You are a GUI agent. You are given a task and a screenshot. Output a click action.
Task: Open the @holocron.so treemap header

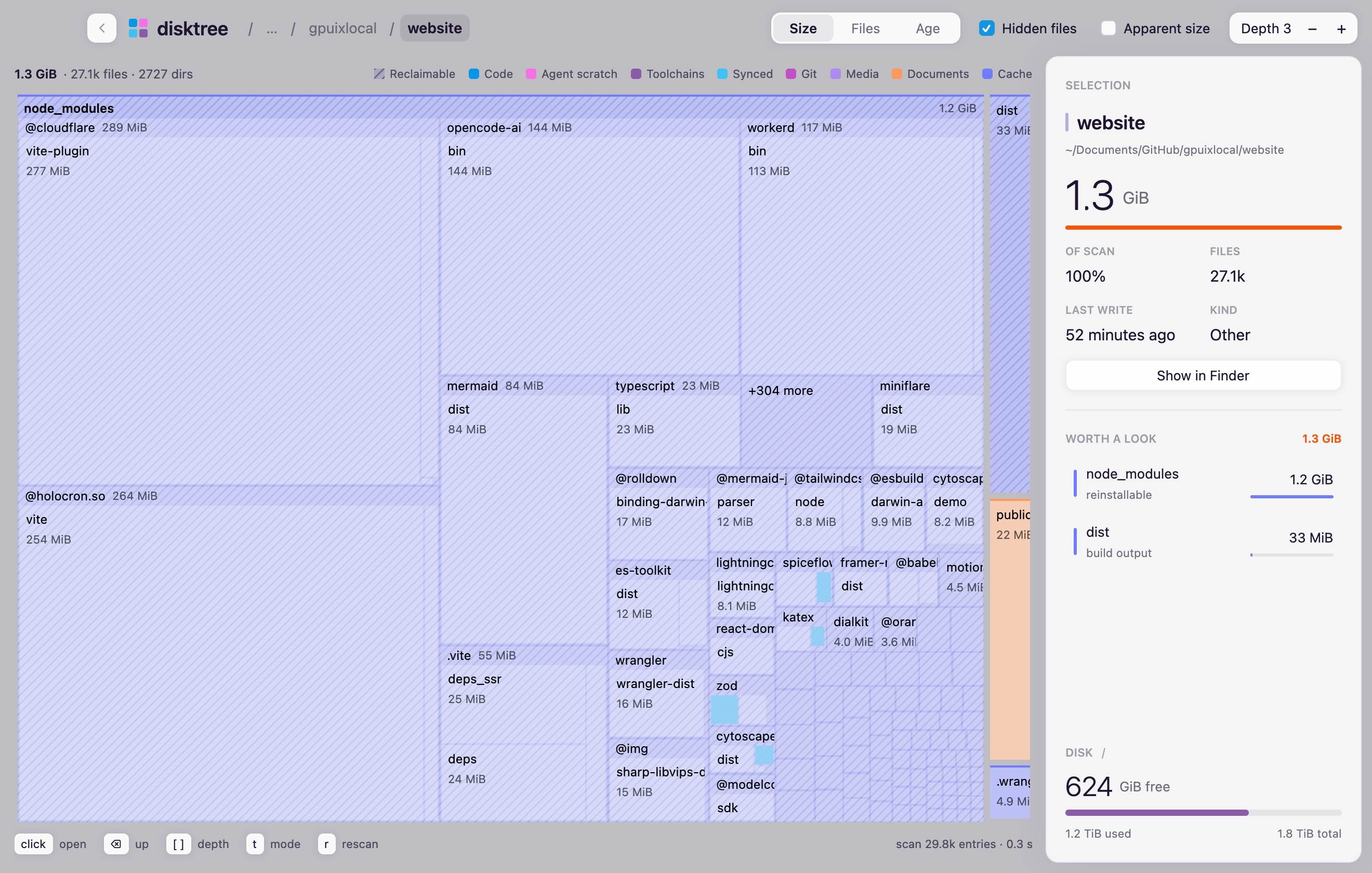(x=228, y=495)
